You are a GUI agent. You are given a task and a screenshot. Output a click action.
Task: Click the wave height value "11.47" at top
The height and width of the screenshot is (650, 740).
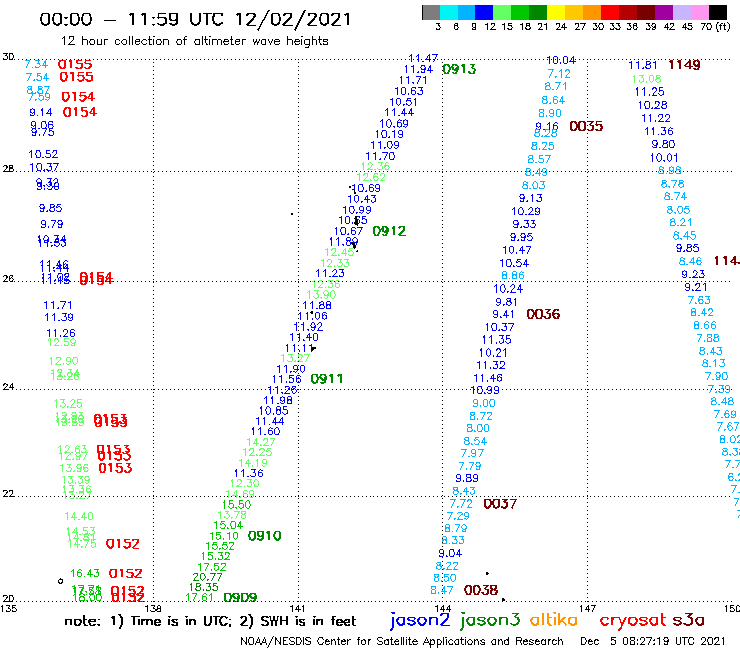[423, 58]
